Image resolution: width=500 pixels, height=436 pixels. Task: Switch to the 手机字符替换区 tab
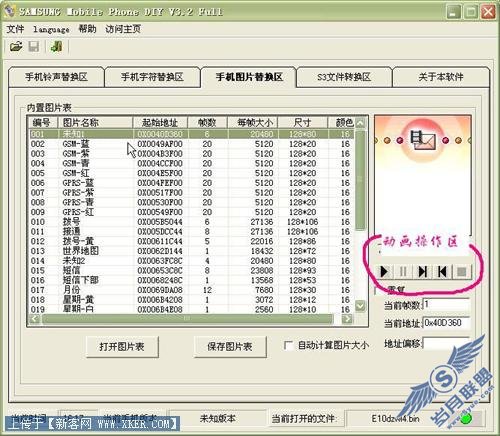point(152,77)
